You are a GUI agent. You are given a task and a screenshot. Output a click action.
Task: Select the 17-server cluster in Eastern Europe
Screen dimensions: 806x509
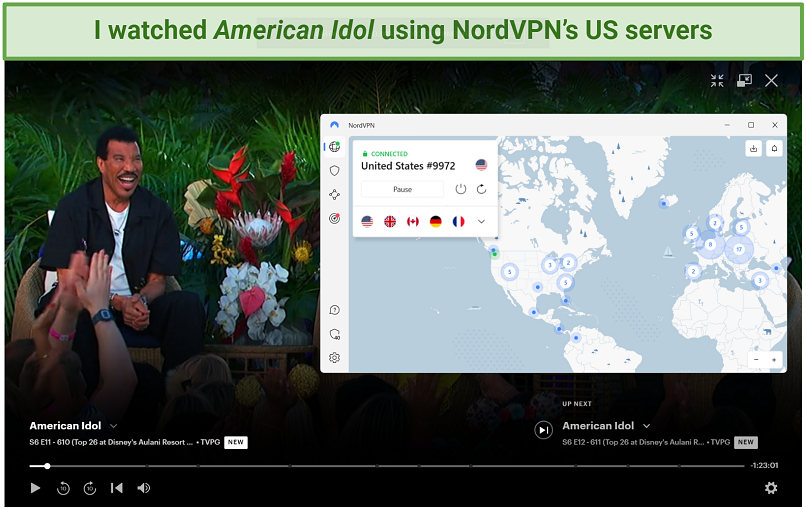coord(739,249)
